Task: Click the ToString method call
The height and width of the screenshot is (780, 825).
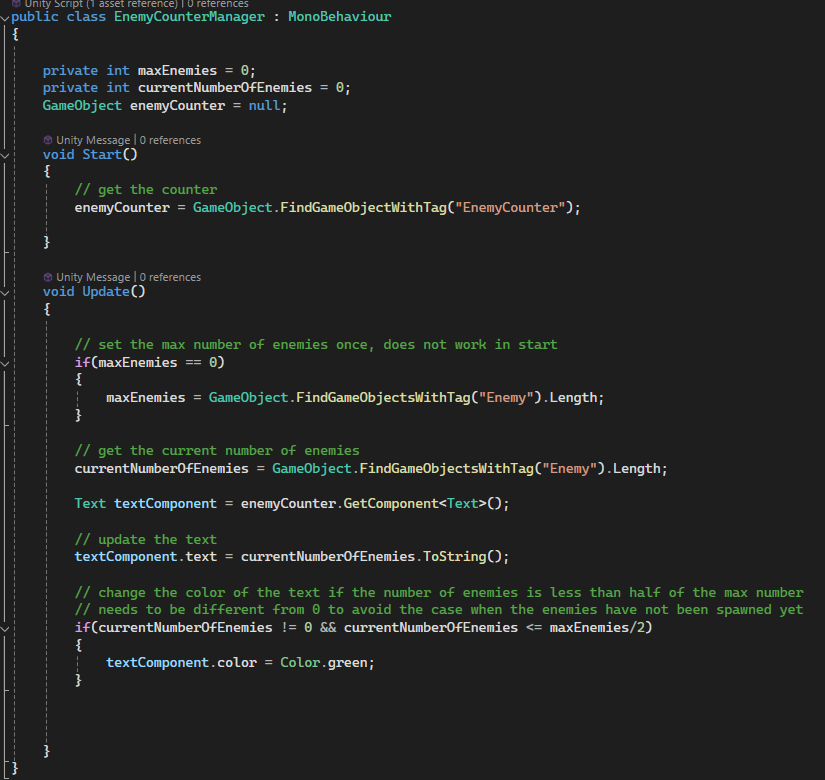Action: (x=455, y=557)
